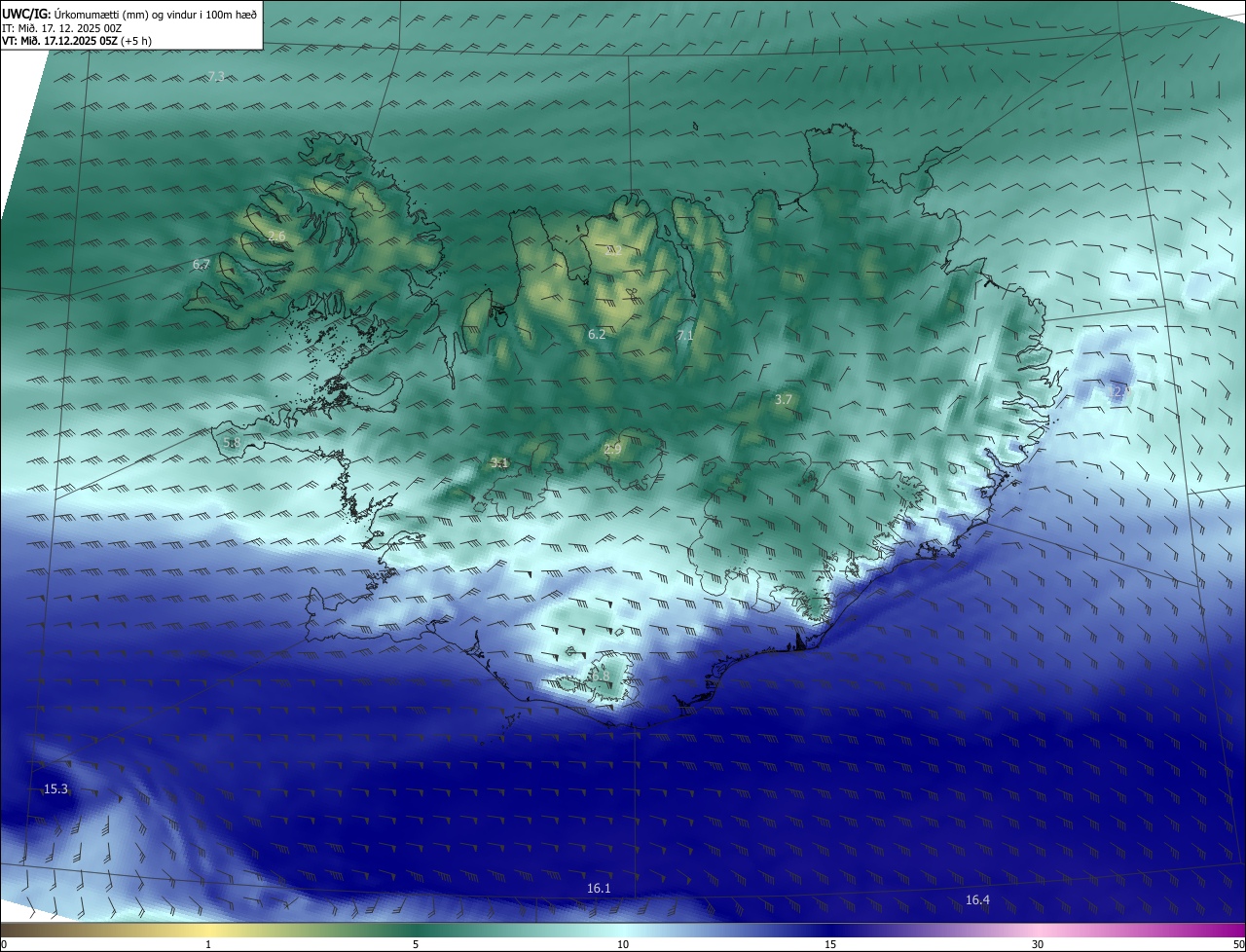The width and height of the screenshot is (1246, 952).
Task: Click the map value 2.2 in northern Iceland
Action: tap(613, 249)
